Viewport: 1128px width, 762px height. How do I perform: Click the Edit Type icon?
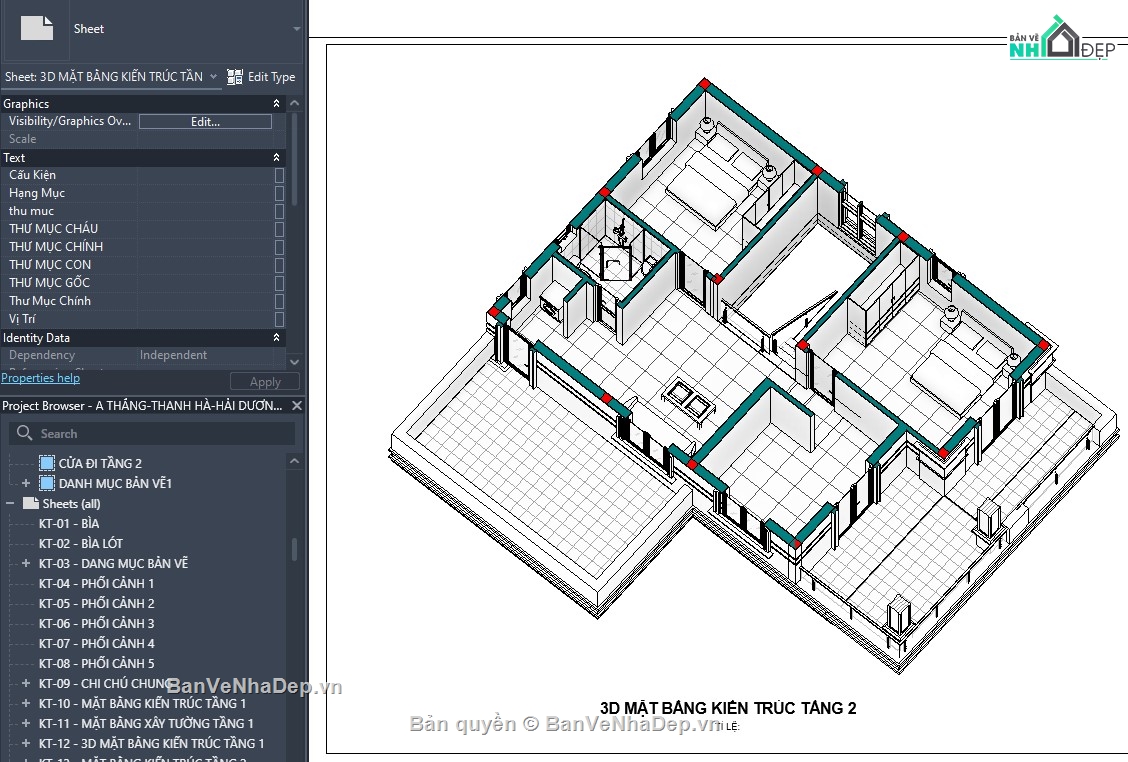click(x=235, y=77)
